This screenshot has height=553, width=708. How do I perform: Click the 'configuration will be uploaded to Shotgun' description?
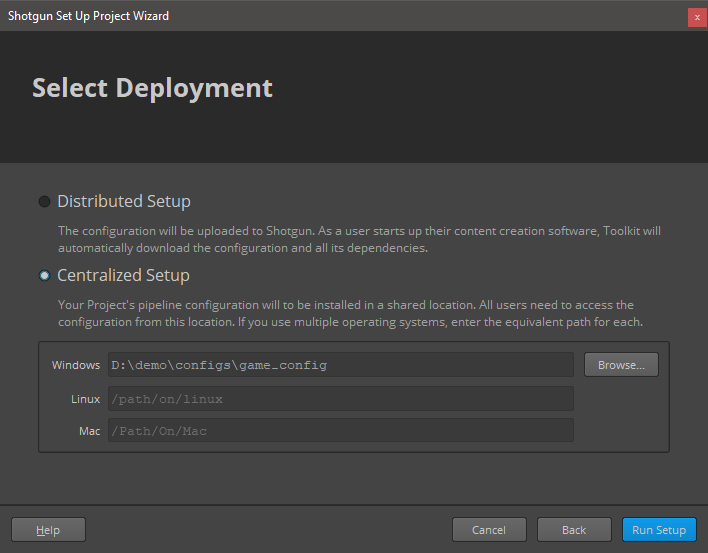[x=359, y=239]
